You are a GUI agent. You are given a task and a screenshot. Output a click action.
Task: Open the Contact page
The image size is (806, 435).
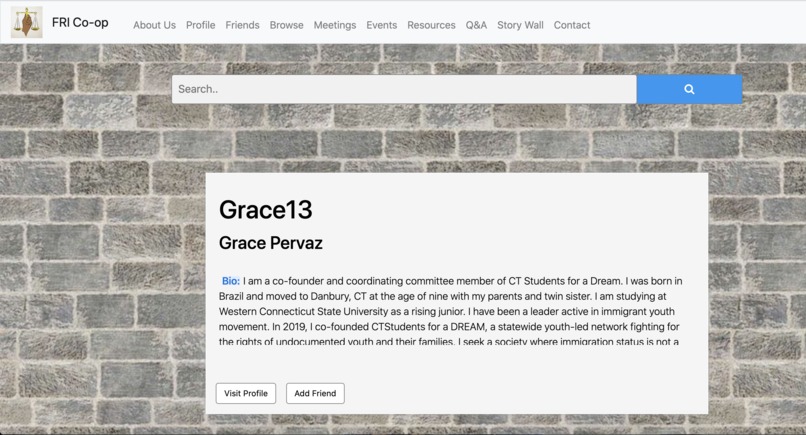[x=572, y=25]
